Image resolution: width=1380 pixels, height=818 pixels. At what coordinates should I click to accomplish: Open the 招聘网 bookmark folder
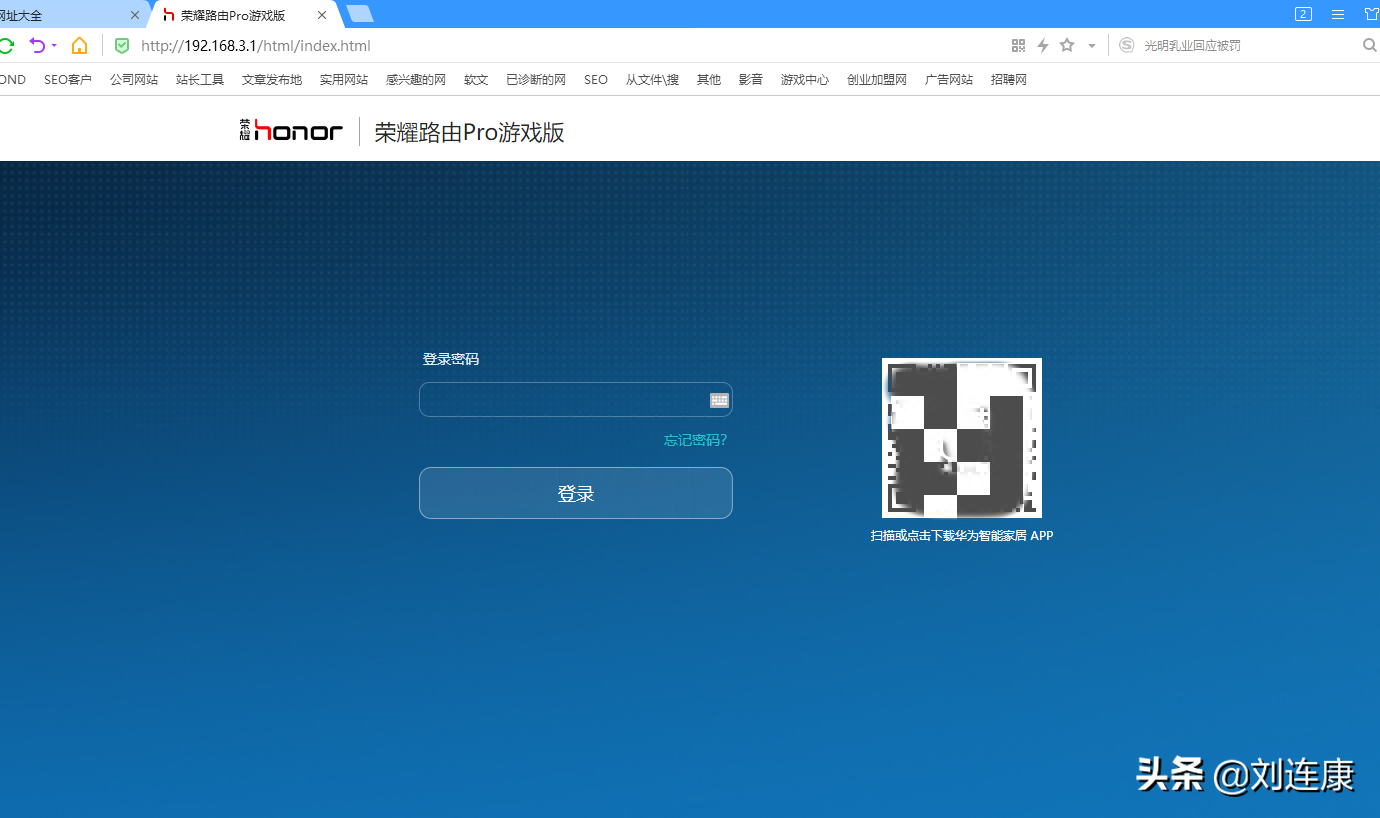click(x=1009, y=80)
